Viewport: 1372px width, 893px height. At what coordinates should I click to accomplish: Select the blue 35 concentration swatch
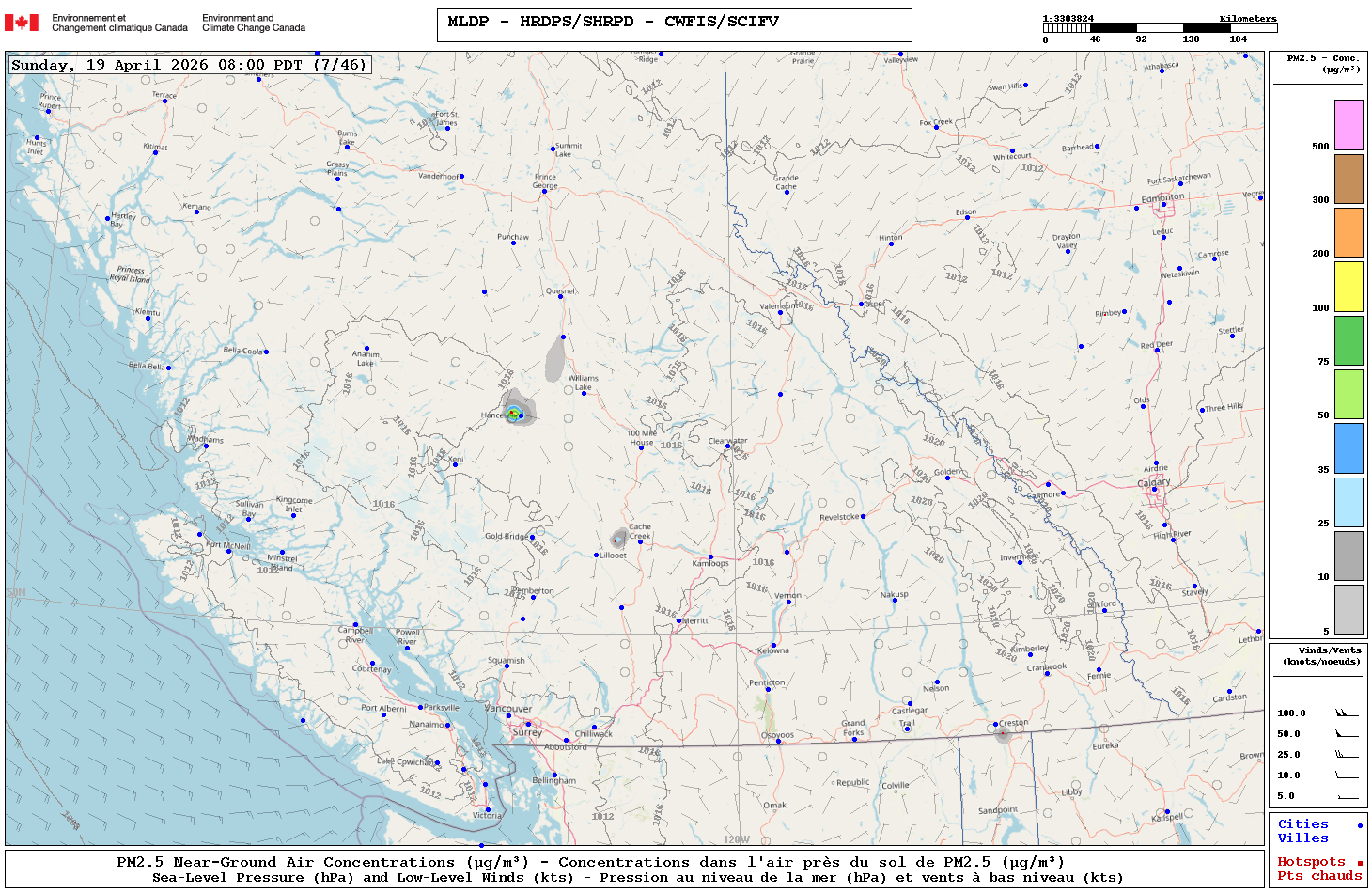point(1349,448)
